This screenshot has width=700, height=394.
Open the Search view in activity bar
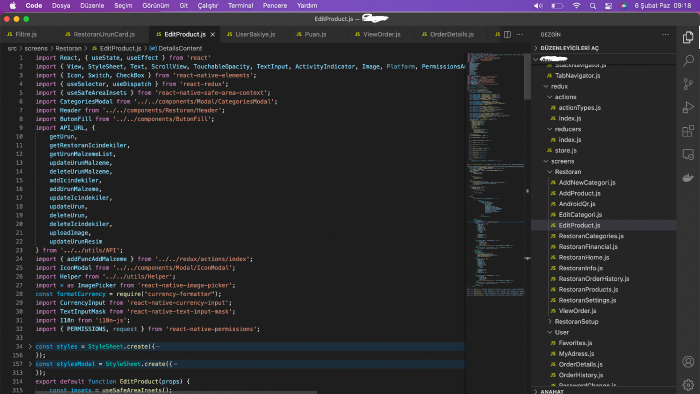688,60
